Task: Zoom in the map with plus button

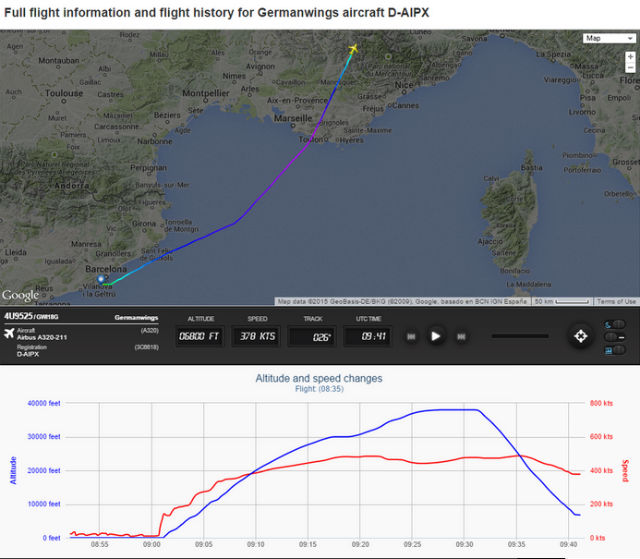Action: [x=630, y=58]
